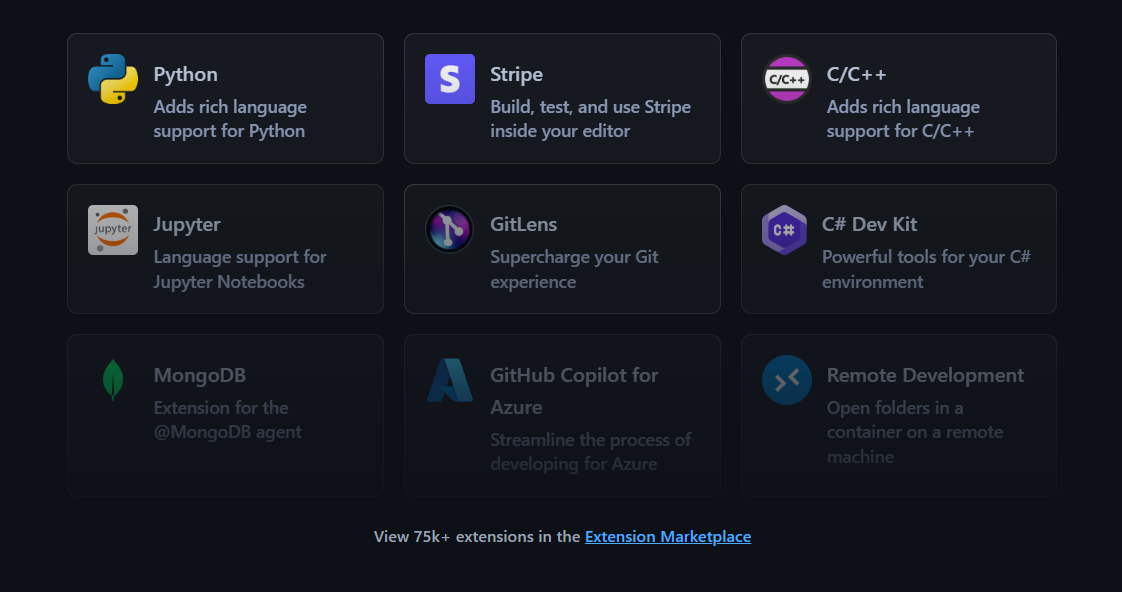
Task: Click the Remote Development arrows icon
Action: [x=786, y=380]
